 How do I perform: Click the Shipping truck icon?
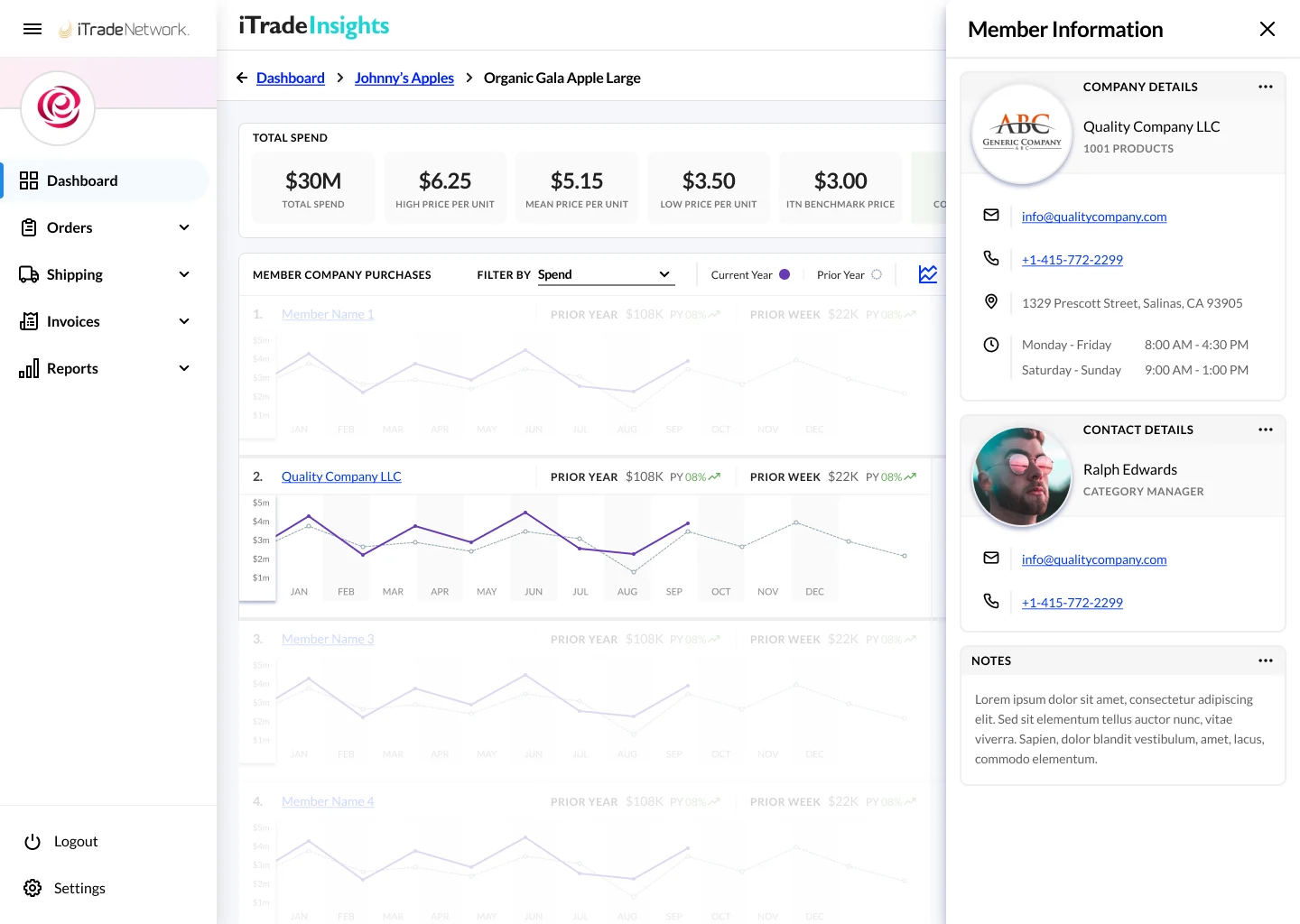[x=29, y=274]
